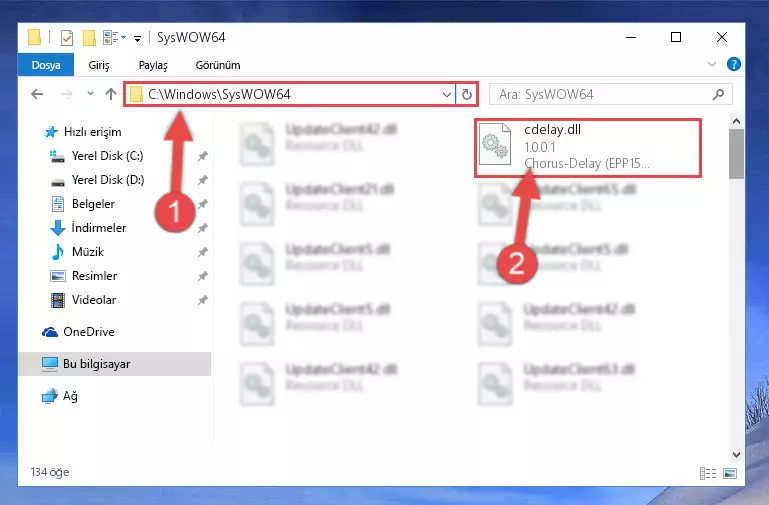Click the scrollbar down arrow
The image size is (769, 505).
click(736, 454)
